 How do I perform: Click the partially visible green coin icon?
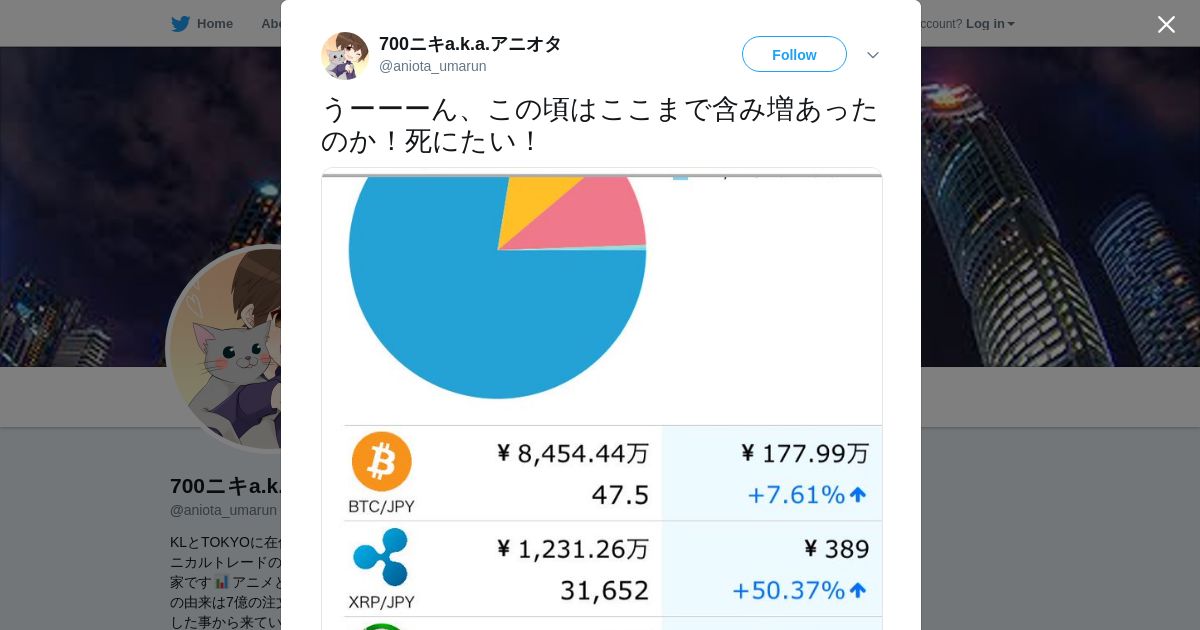(382, 626)
